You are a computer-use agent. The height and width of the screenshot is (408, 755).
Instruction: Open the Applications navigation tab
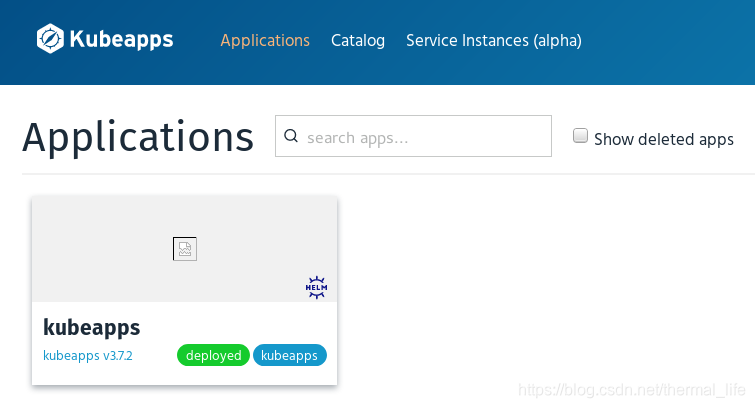coord(265,40)
